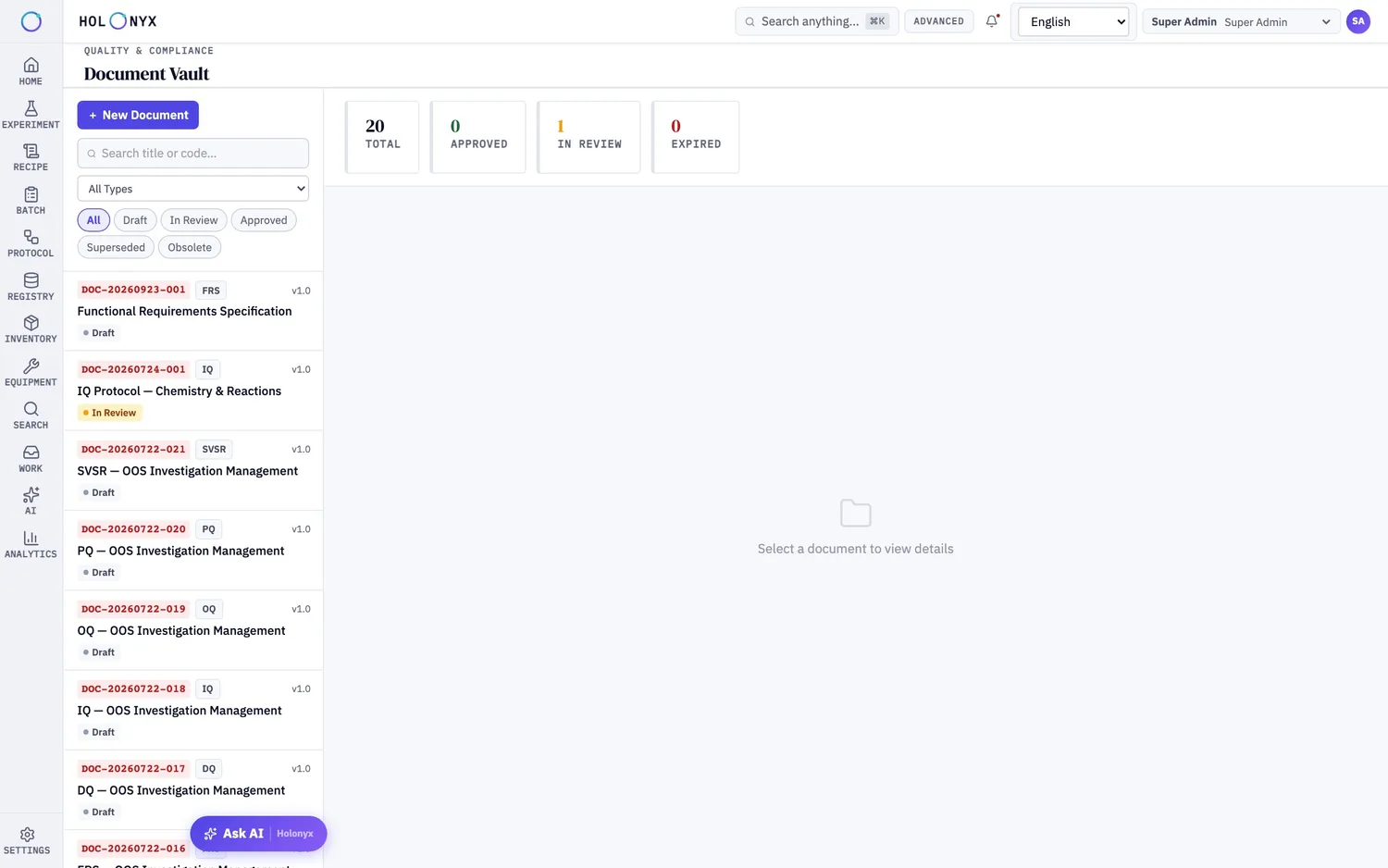Click the SVSR type tag
The image size is (1388, 868).
click(214, 449)
